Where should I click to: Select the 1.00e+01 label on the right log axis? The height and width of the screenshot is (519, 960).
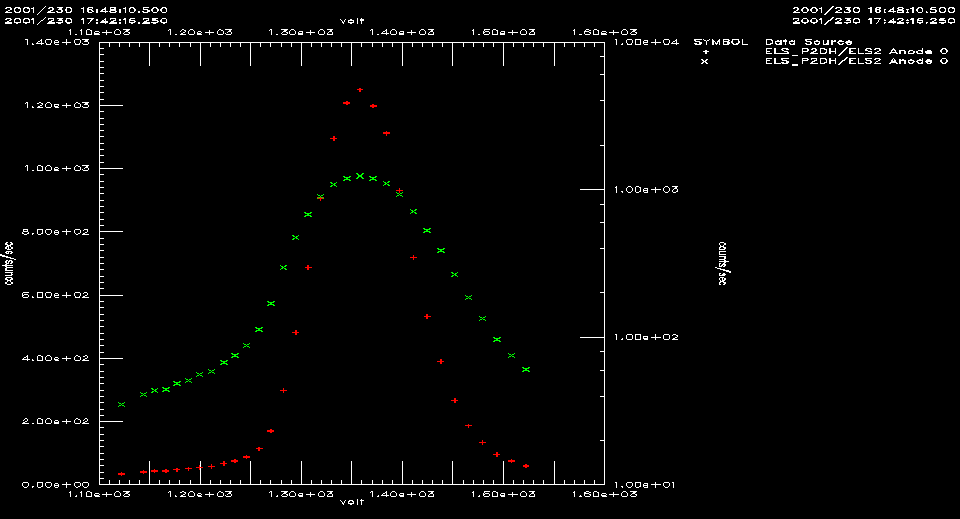646,485
